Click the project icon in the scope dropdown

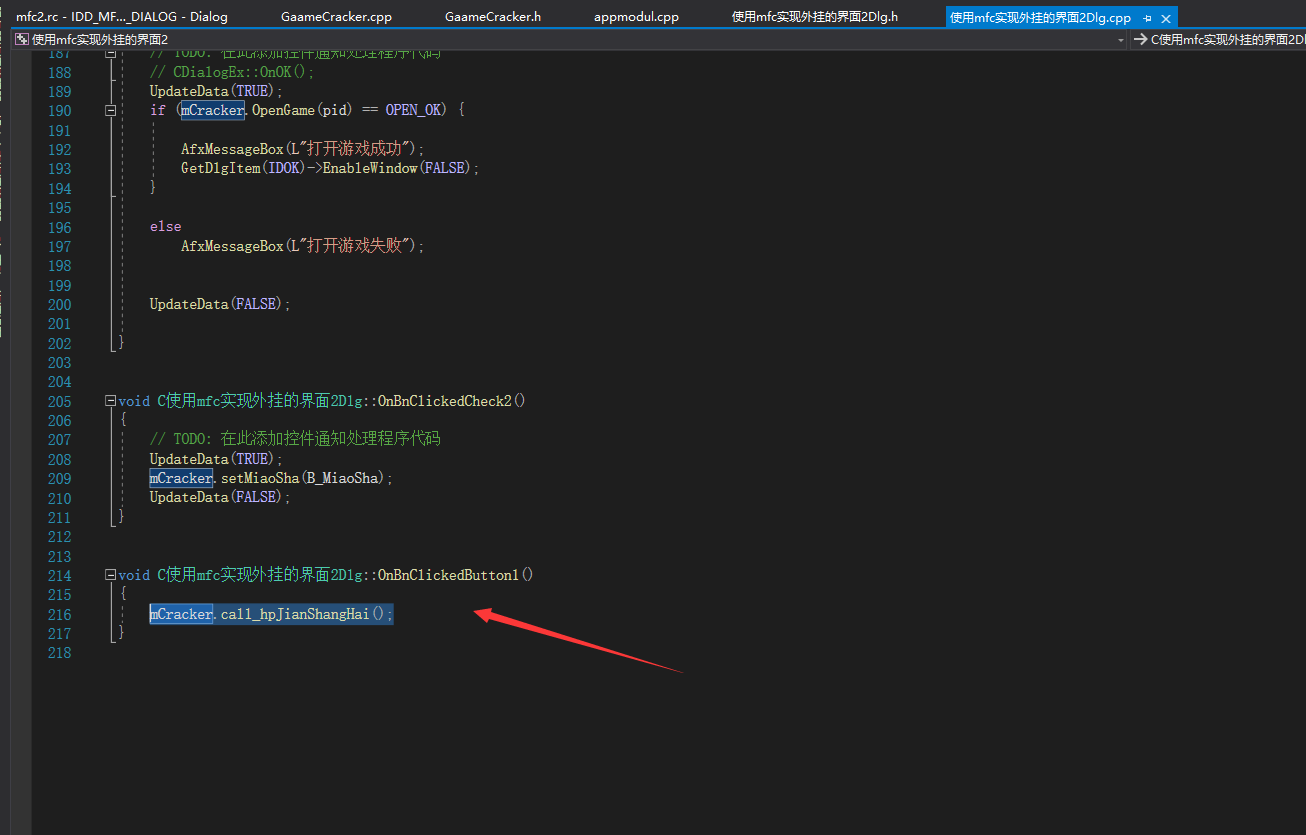22,39
